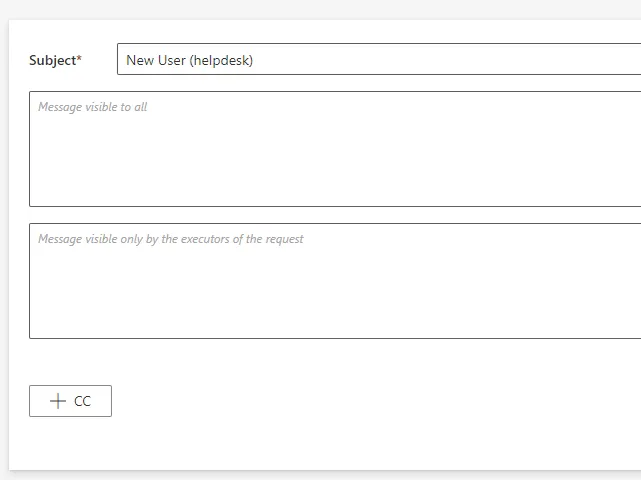Click the executors-only message text area
Screen dimensions: 641x480
click(335, 281)
